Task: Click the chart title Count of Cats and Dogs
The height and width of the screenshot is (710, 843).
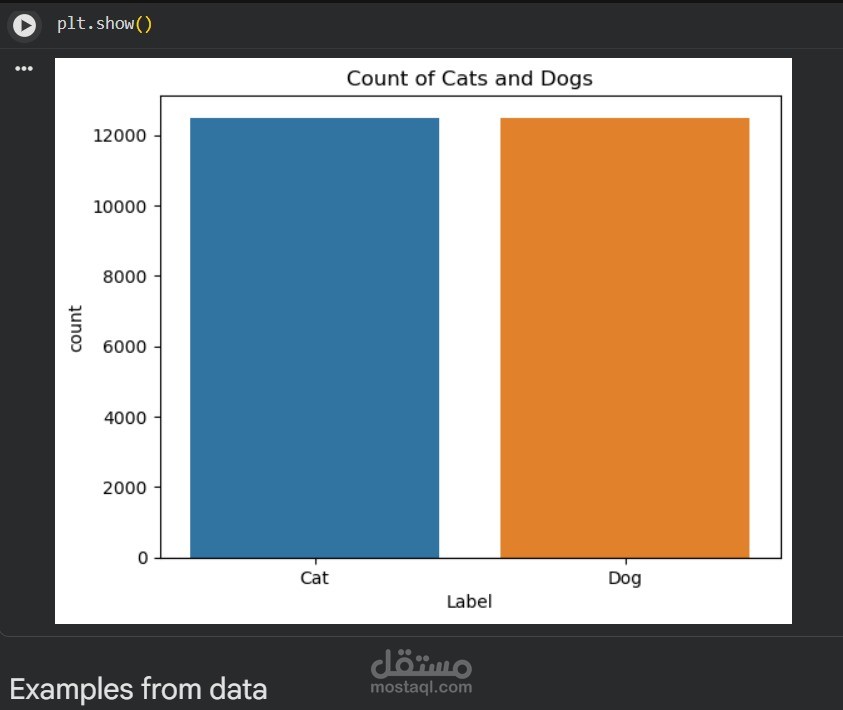Action: pos(469,79)
